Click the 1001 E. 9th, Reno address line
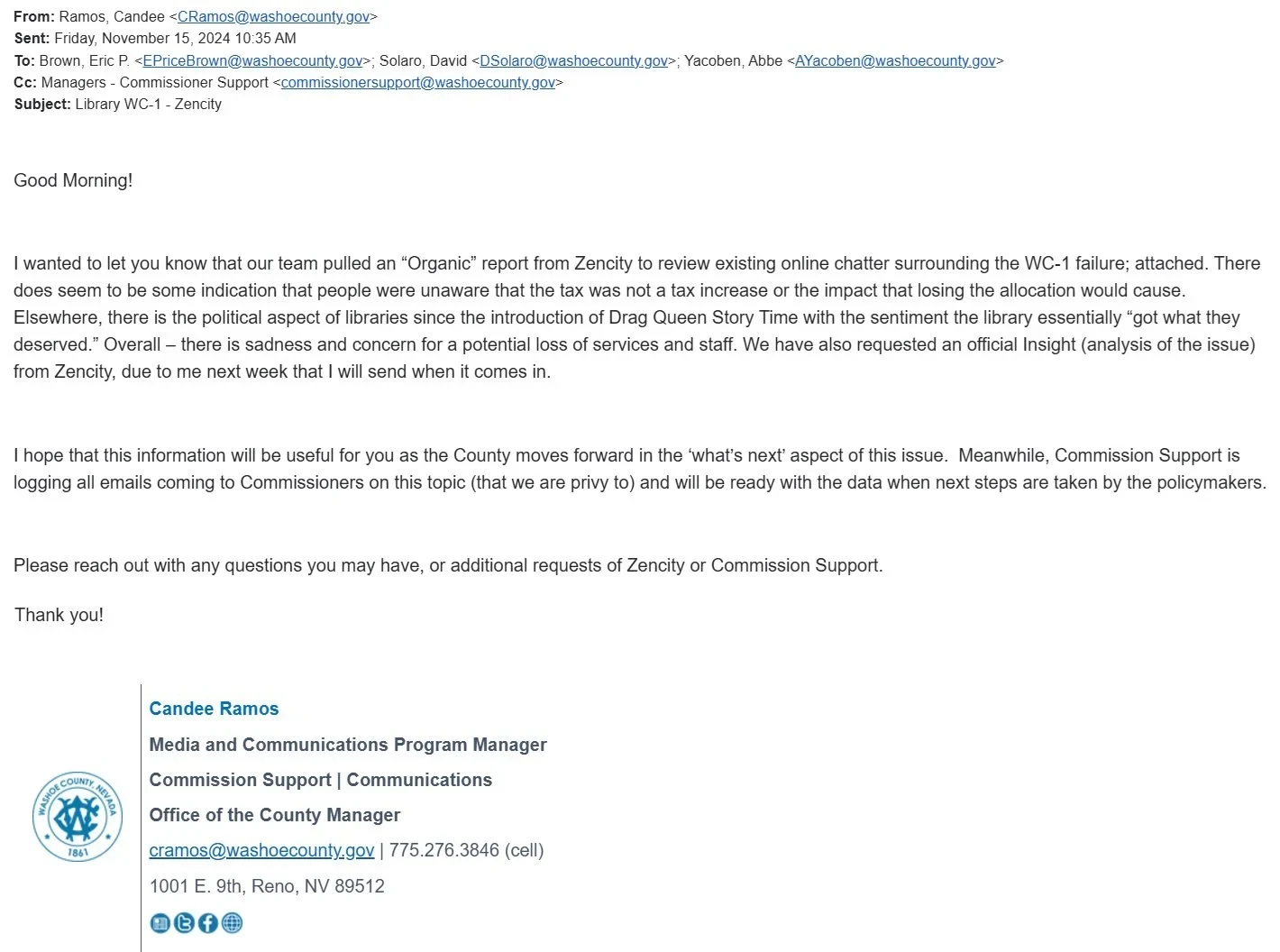Image resolution: width=1280 pixels, height=952 pixels. click(x=267, y=886)
